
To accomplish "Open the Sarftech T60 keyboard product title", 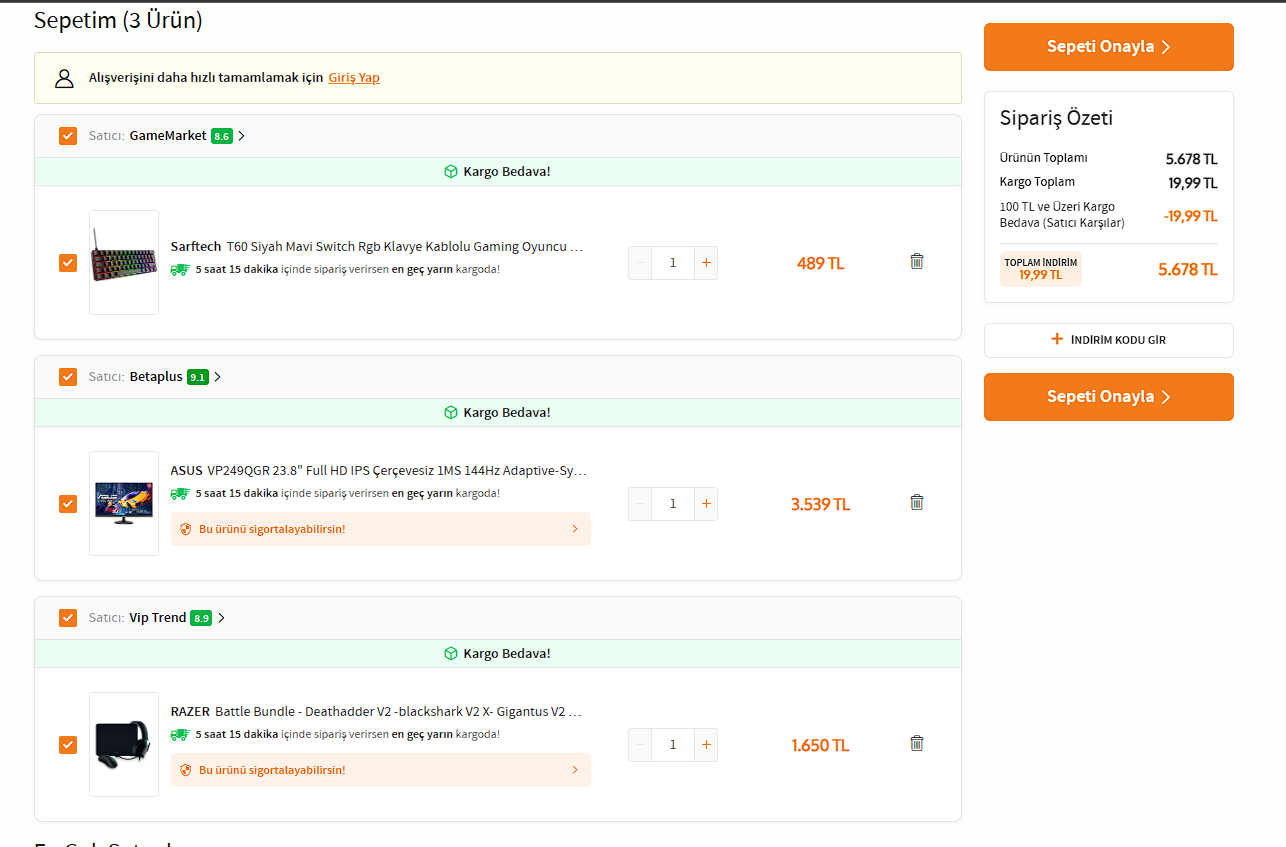I will pyautogui.click(x=377, y=246).
